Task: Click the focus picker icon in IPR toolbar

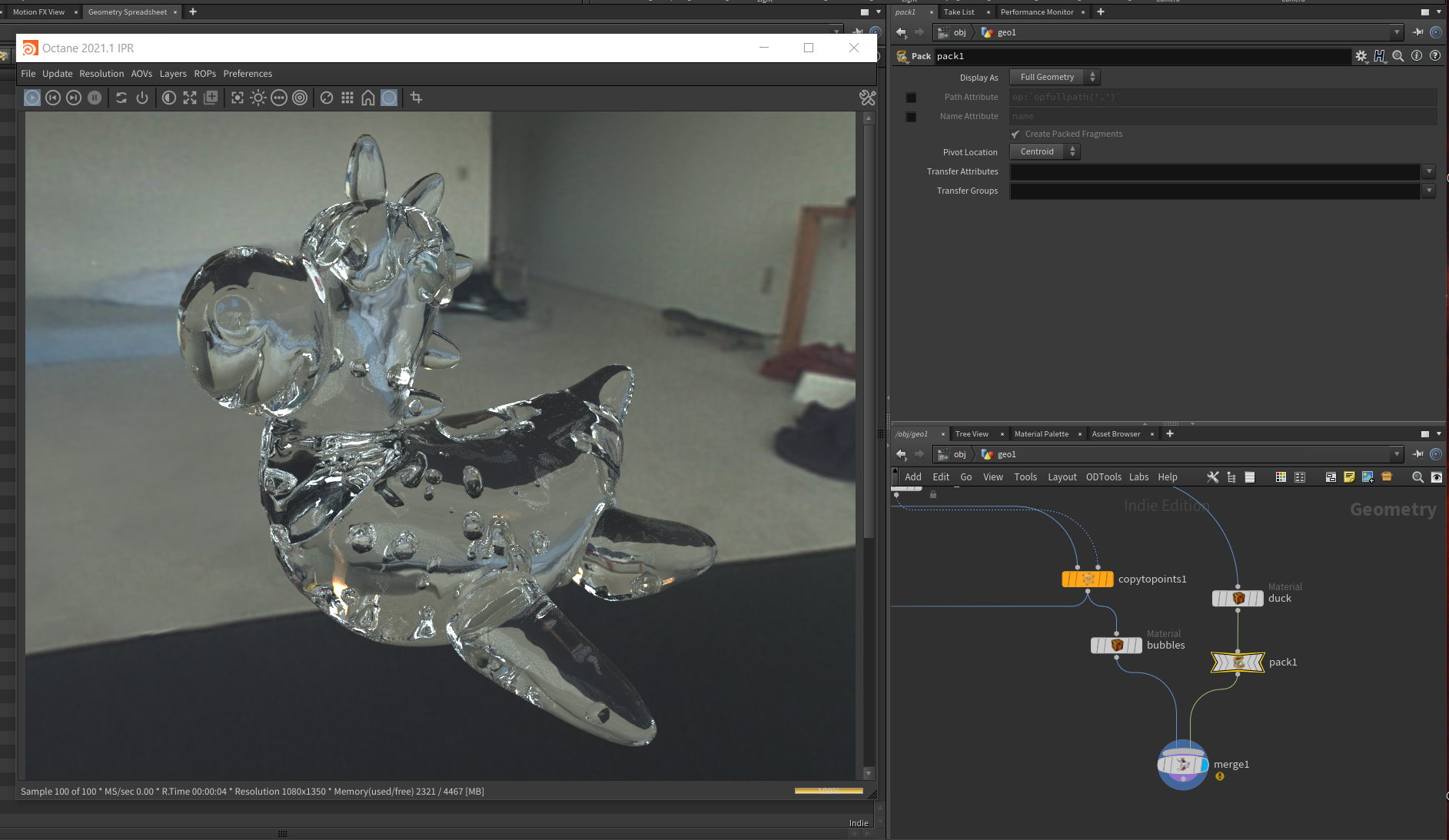Action: [x=238, y=98]
